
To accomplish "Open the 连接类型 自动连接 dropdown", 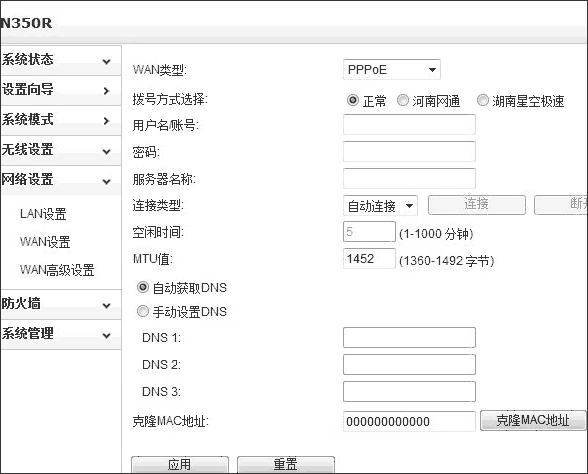I will 380,206.
